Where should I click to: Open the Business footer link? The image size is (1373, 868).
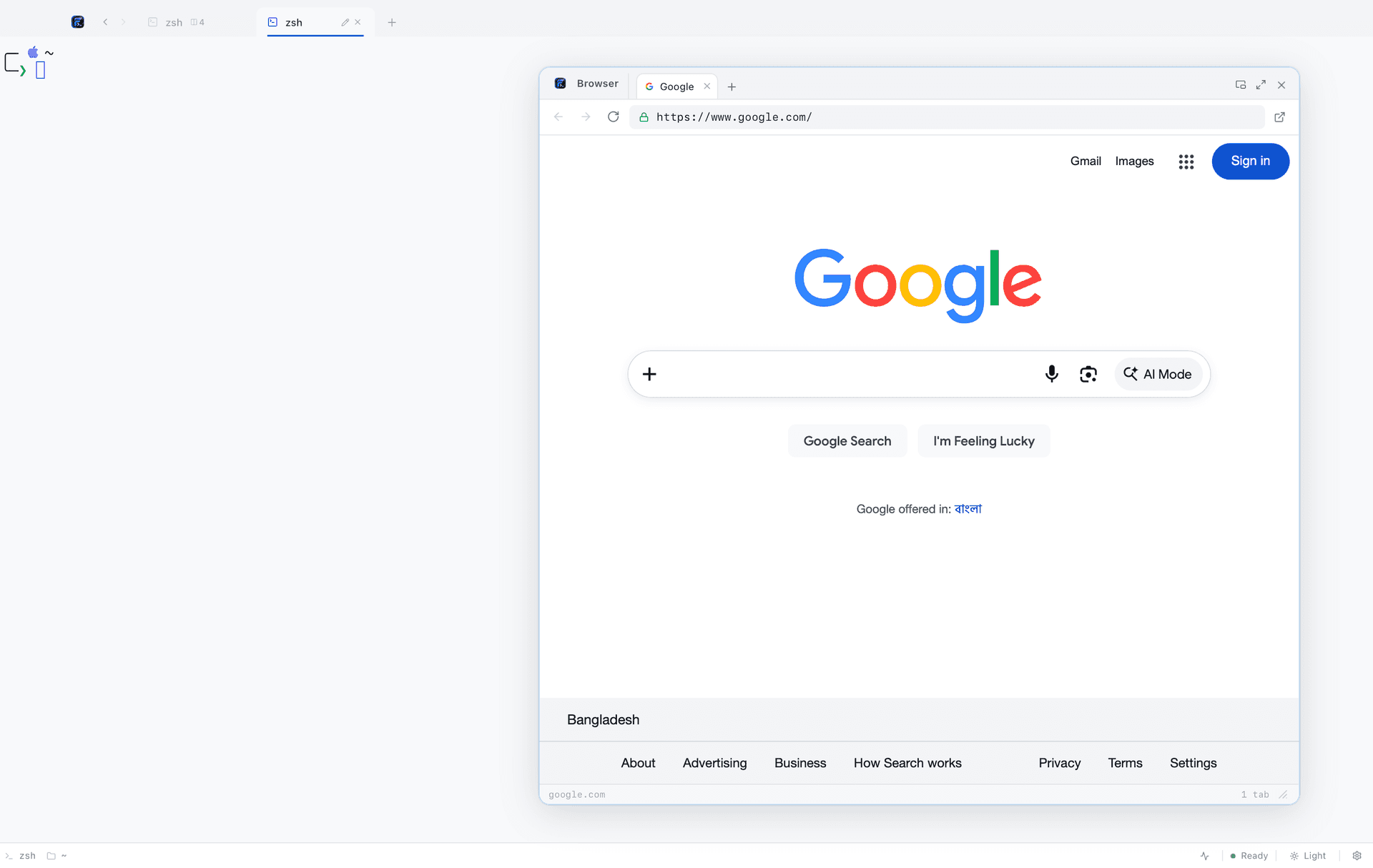(800, 763)
